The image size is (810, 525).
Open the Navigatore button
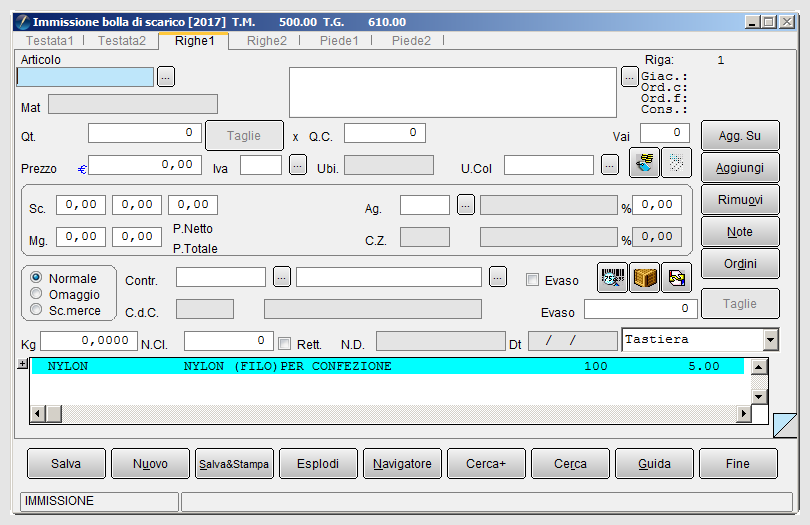click(402, 464)
